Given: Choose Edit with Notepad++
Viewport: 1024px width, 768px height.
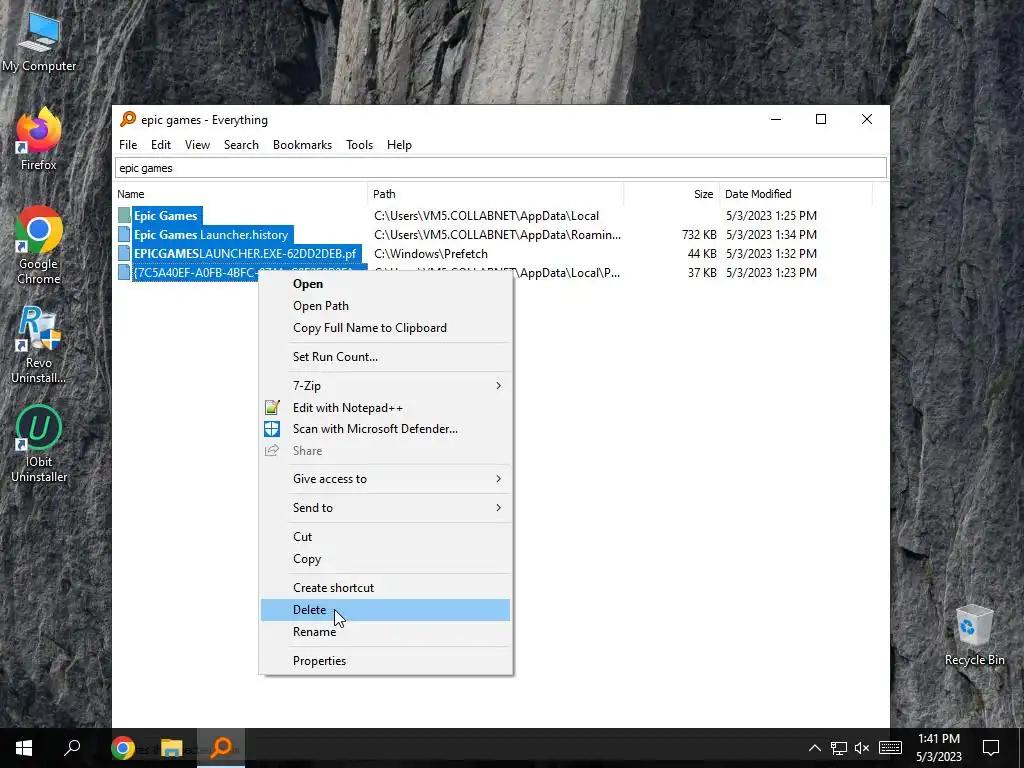Looking at the screenshot, I should tap(385, 408).
